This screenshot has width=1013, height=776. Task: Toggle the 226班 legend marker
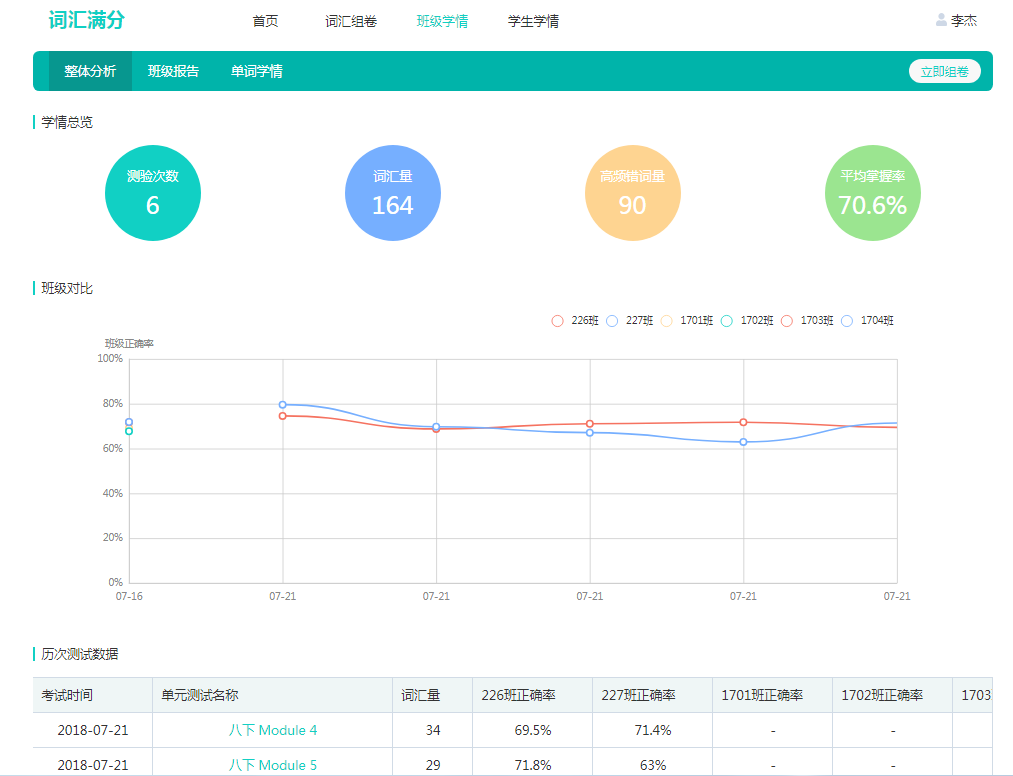558,320
